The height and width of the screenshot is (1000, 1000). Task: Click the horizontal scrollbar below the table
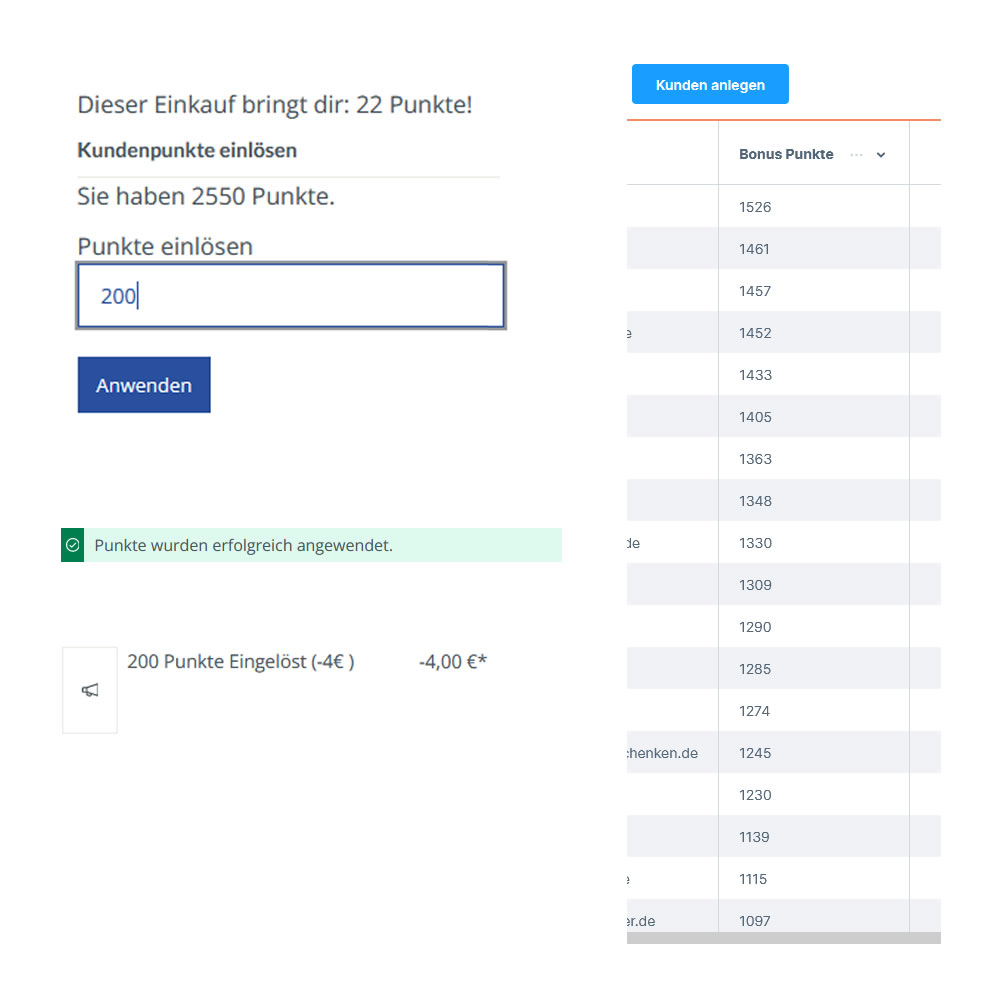coord(783,938)
